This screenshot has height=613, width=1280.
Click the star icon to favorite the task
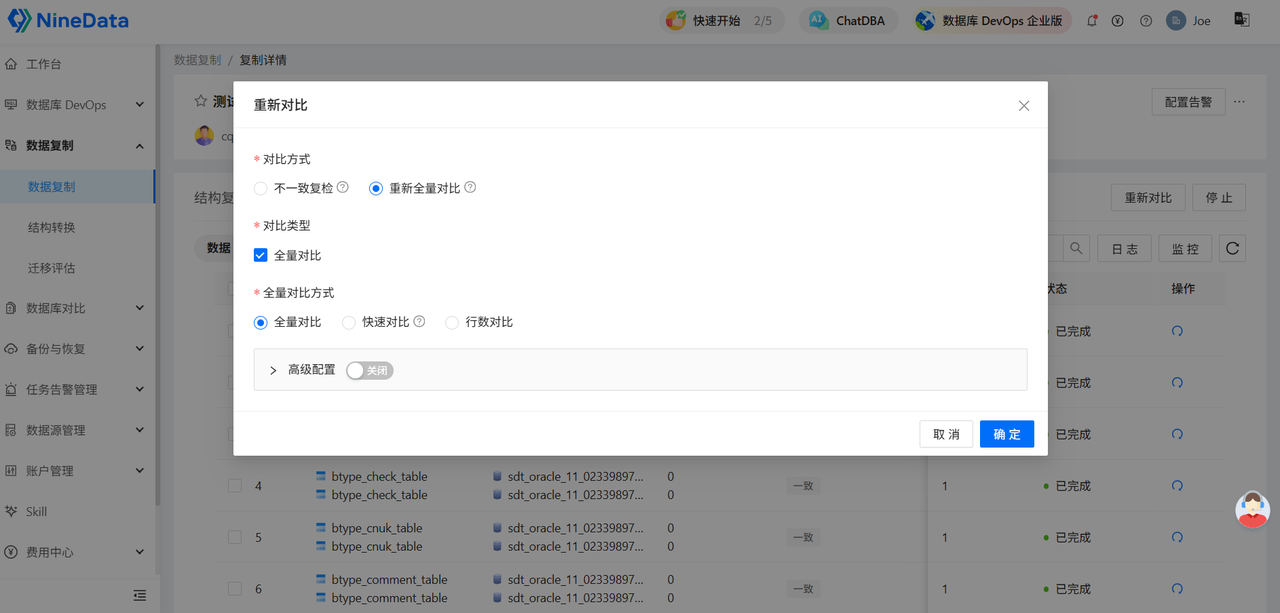200,101
